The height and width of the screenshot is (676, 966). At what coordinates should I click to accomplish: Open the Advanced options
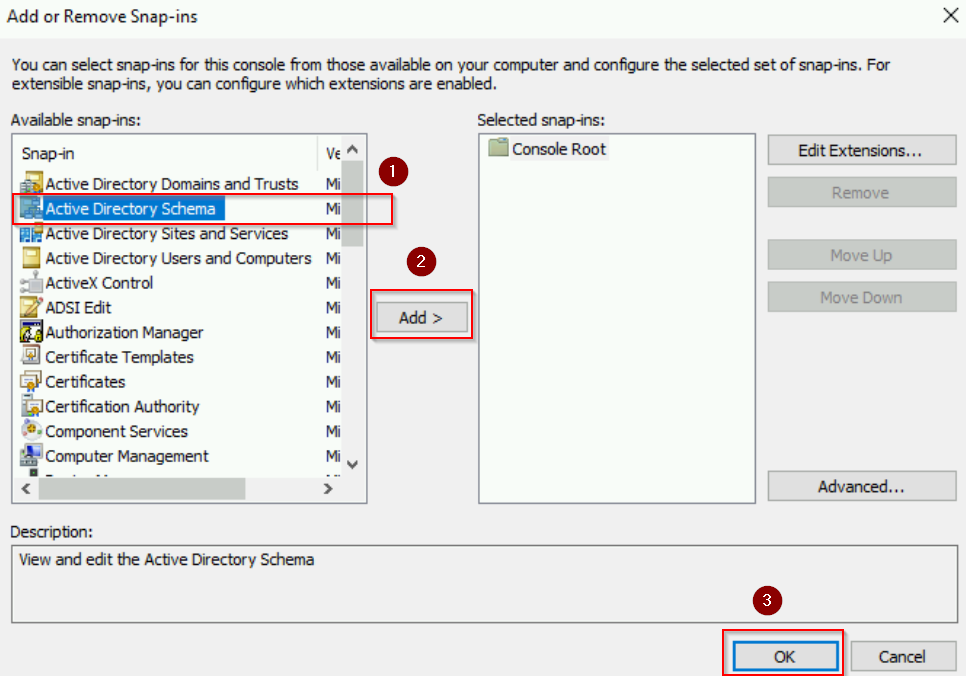[x=861, y=486]
